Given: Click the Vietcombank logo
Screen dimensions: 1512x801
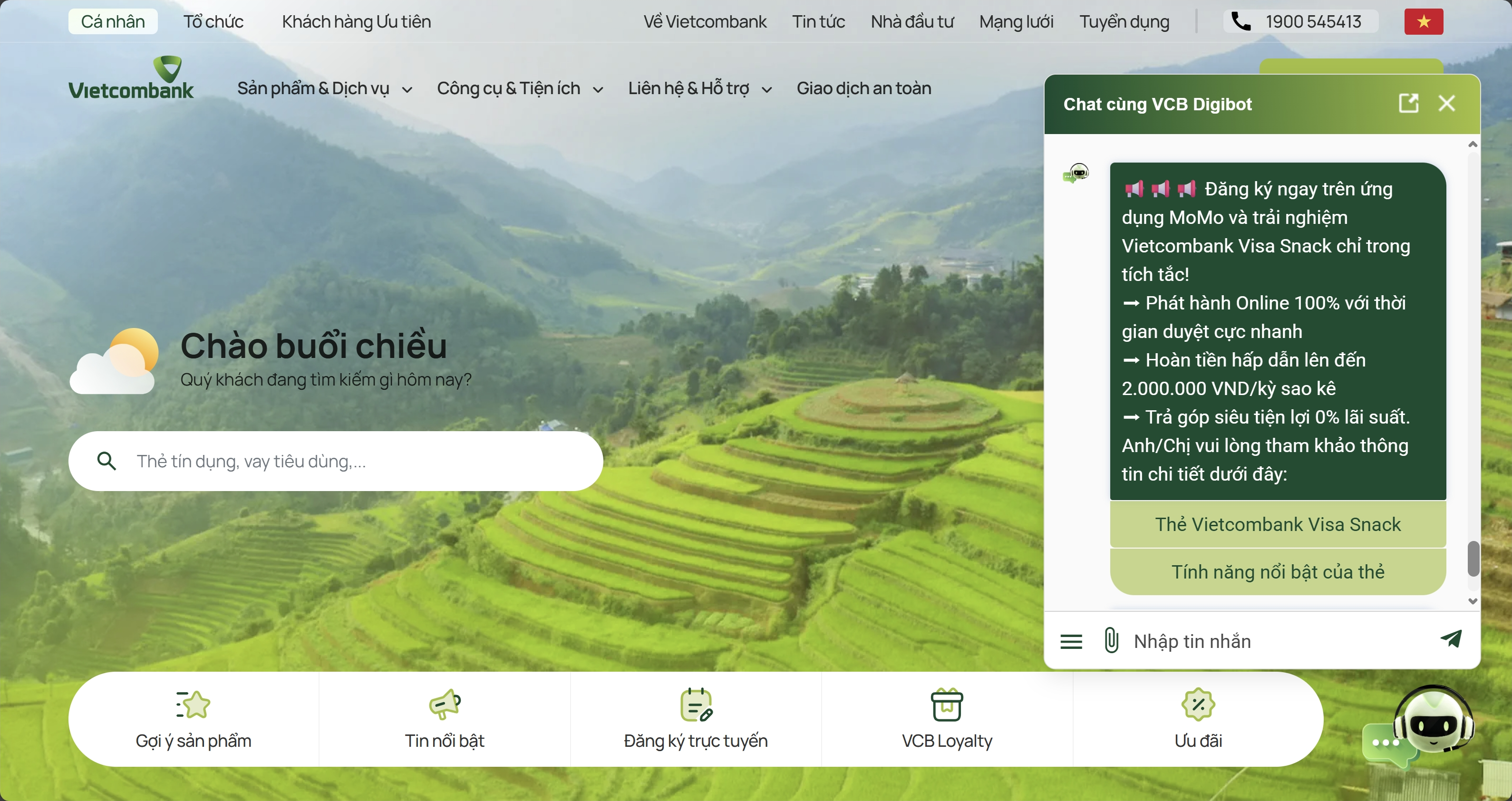Looking at the screenshot, I should [131, 77].
